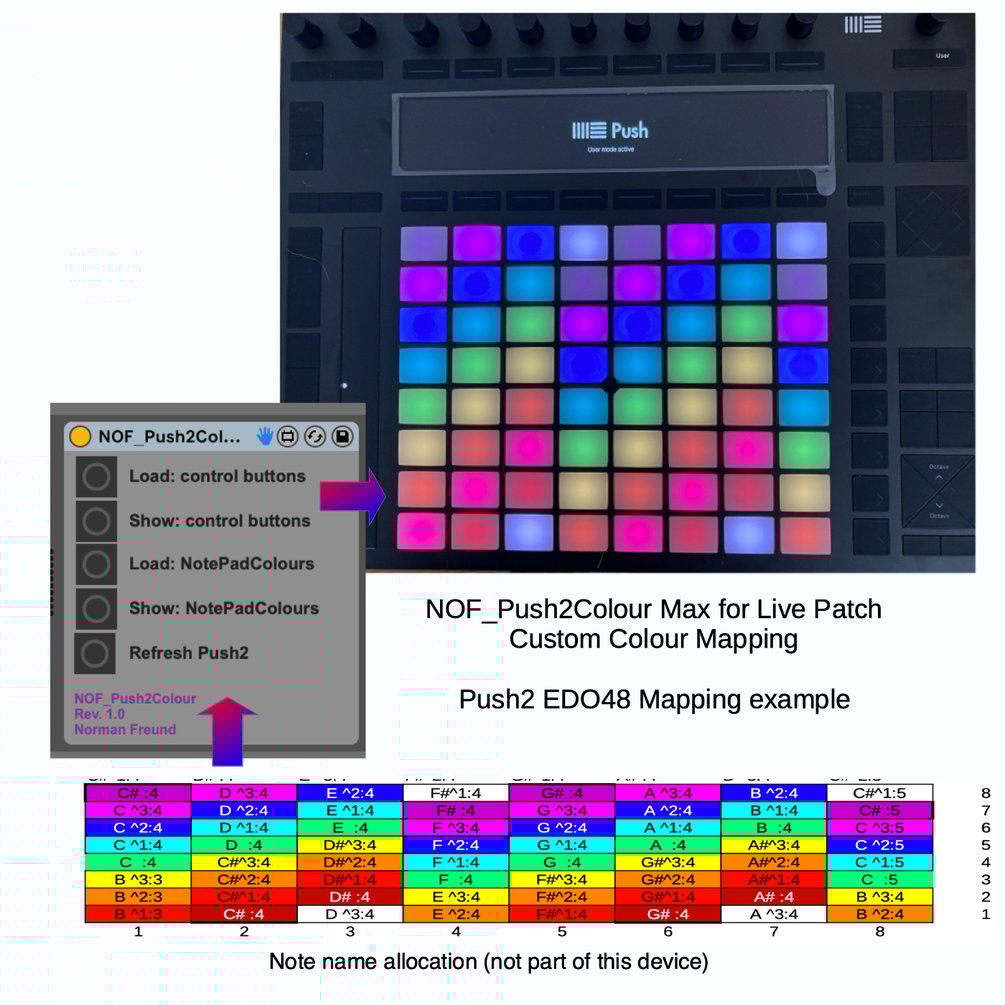1005x1005 pixels.
Task: Click the 'Rev. 1.0' text in device
Action: pos(99,714)
